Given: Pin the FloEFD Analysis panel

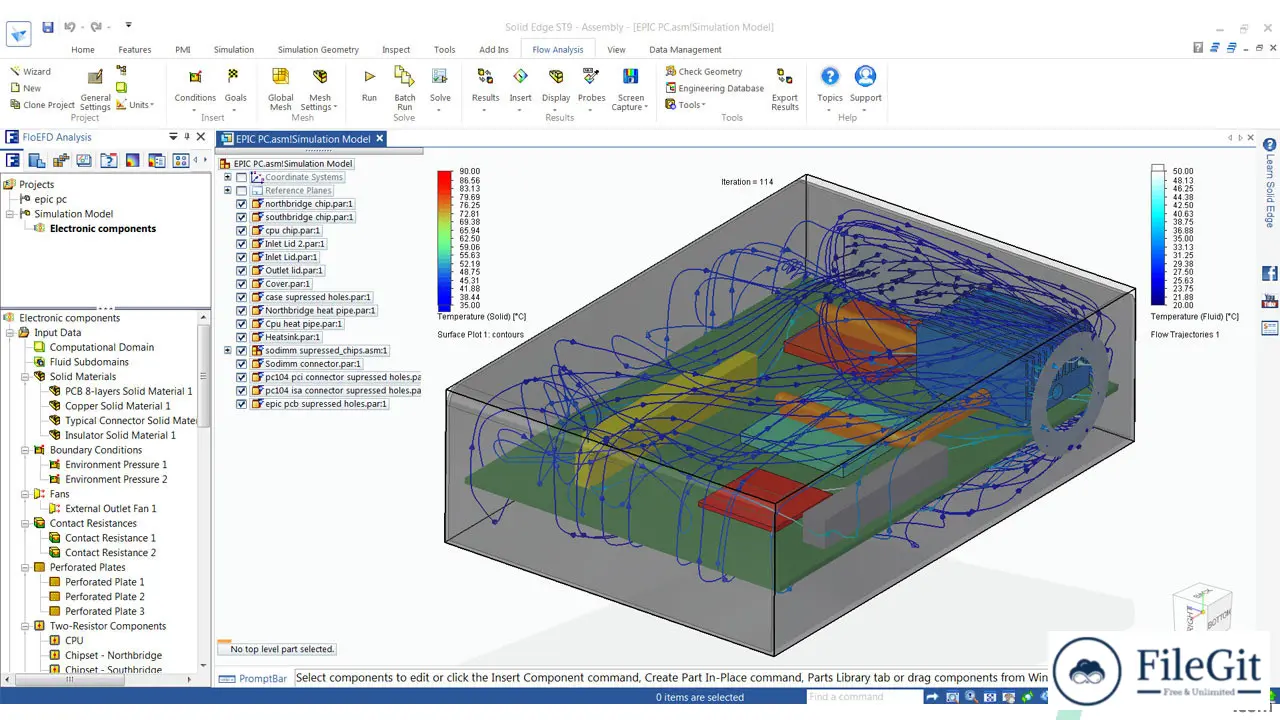Looking at the screenshot, I should pos(187,137).
